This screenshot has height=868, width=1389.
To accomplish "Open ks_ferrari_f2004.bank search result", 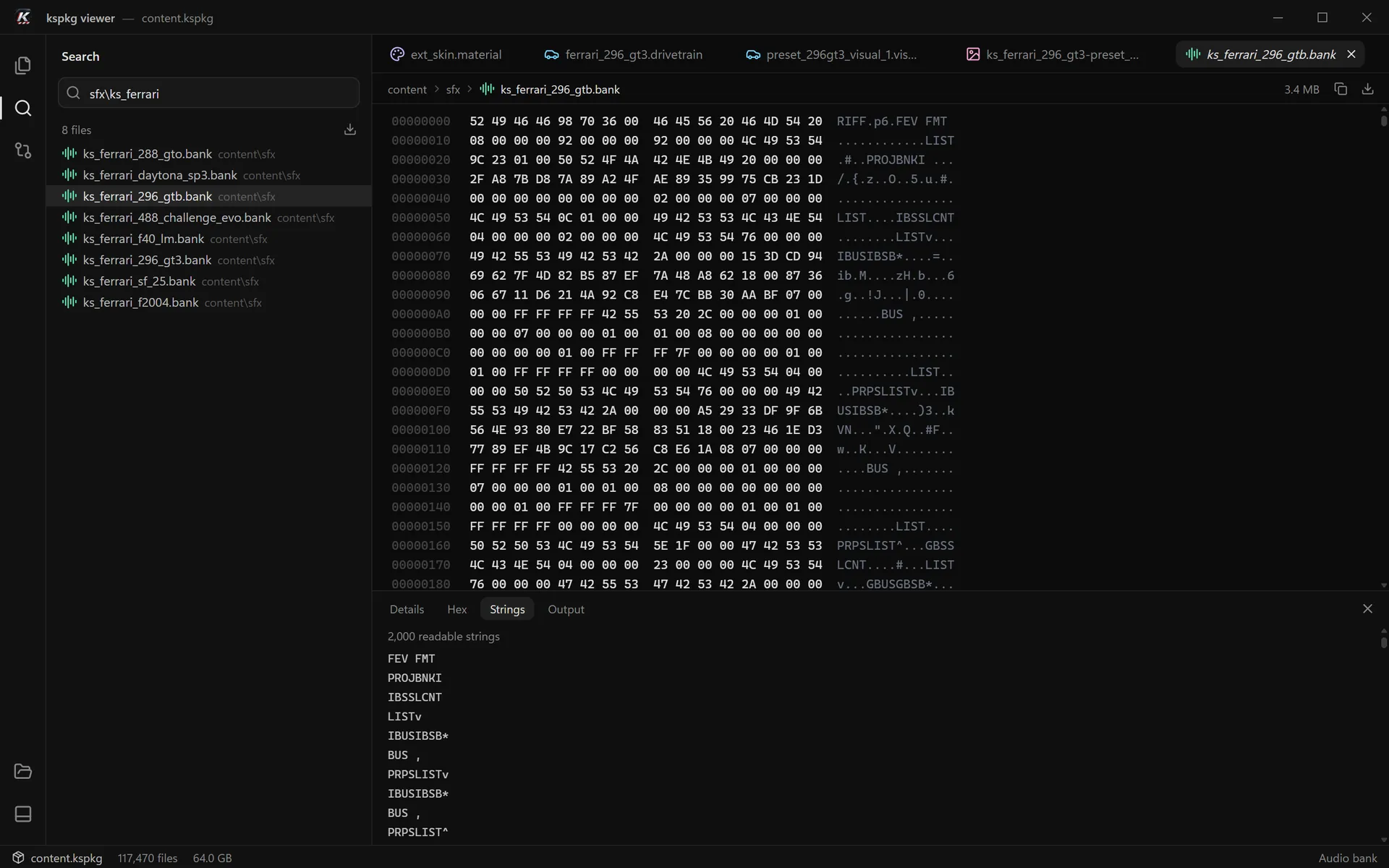I will pos(209,302).
